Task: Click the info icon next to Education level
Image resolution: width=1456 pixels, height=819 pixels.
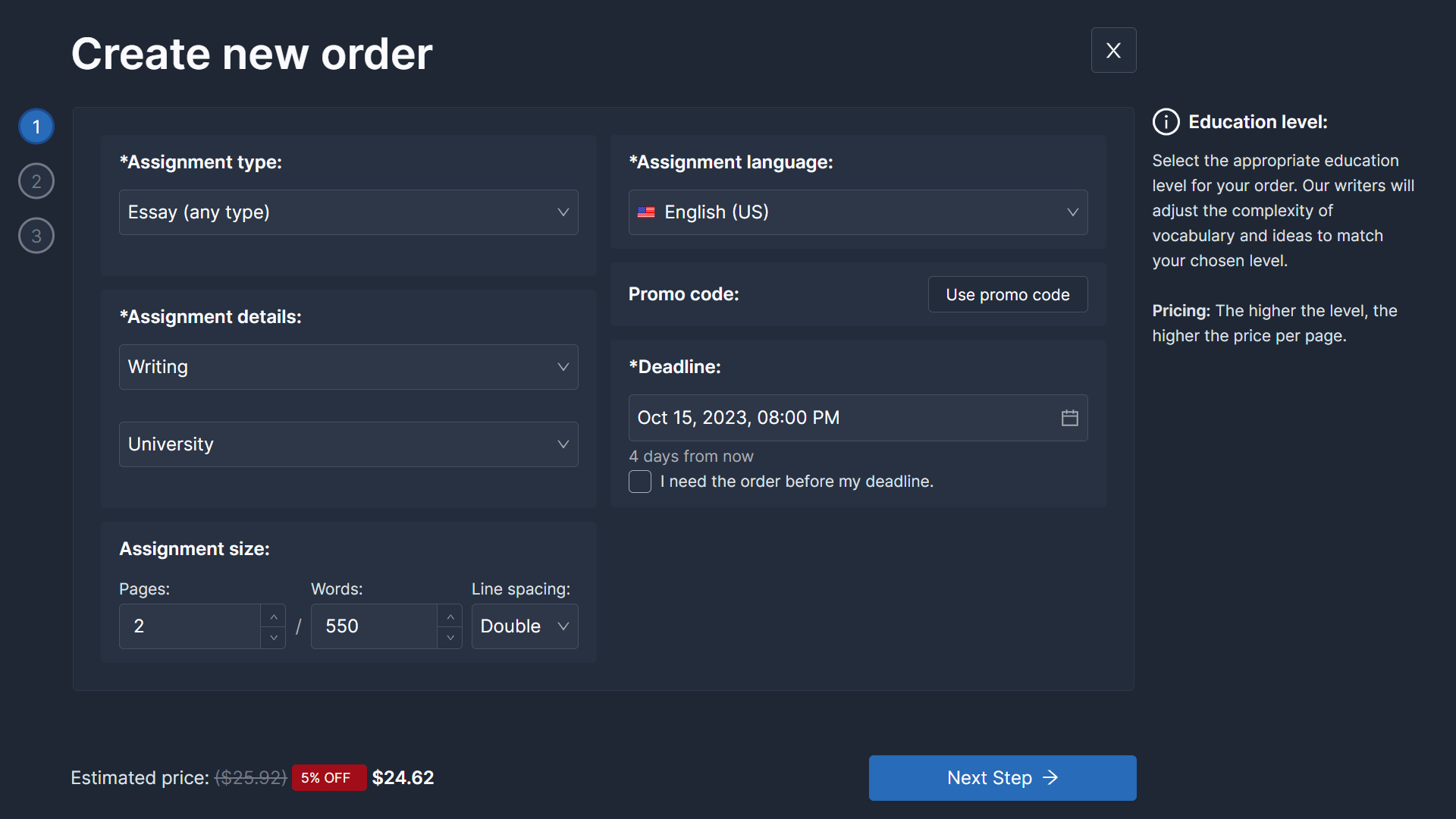Action: tap(1166, 121)
